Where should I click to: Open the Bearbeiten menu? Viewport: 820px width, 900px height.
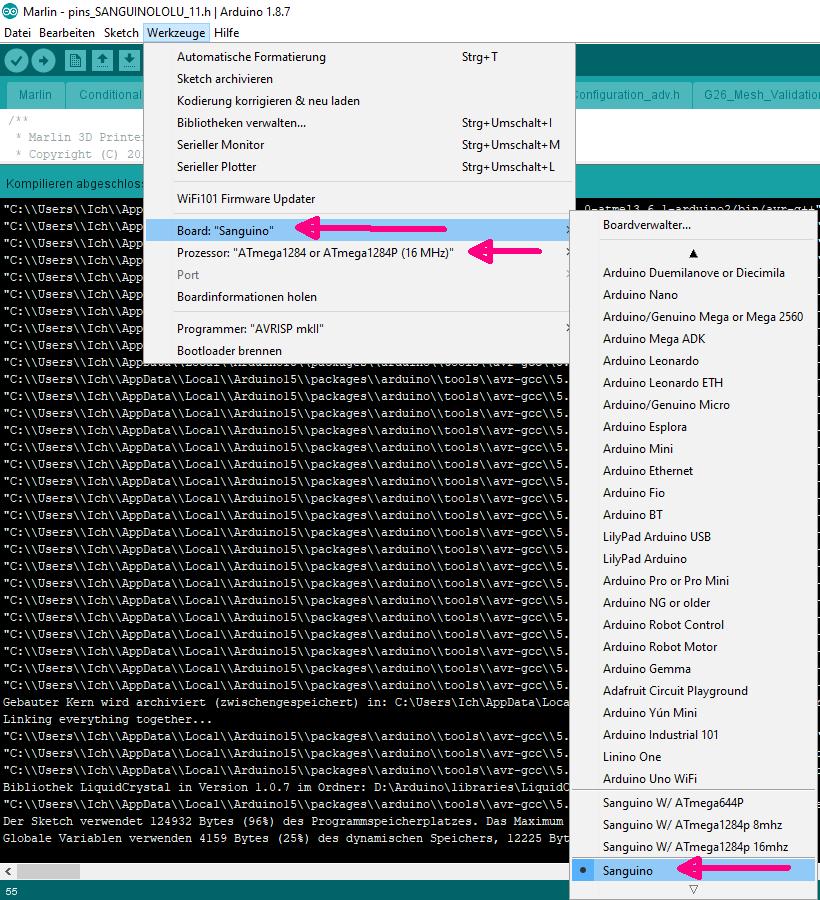pyautogui.click(x=67, y=33)
